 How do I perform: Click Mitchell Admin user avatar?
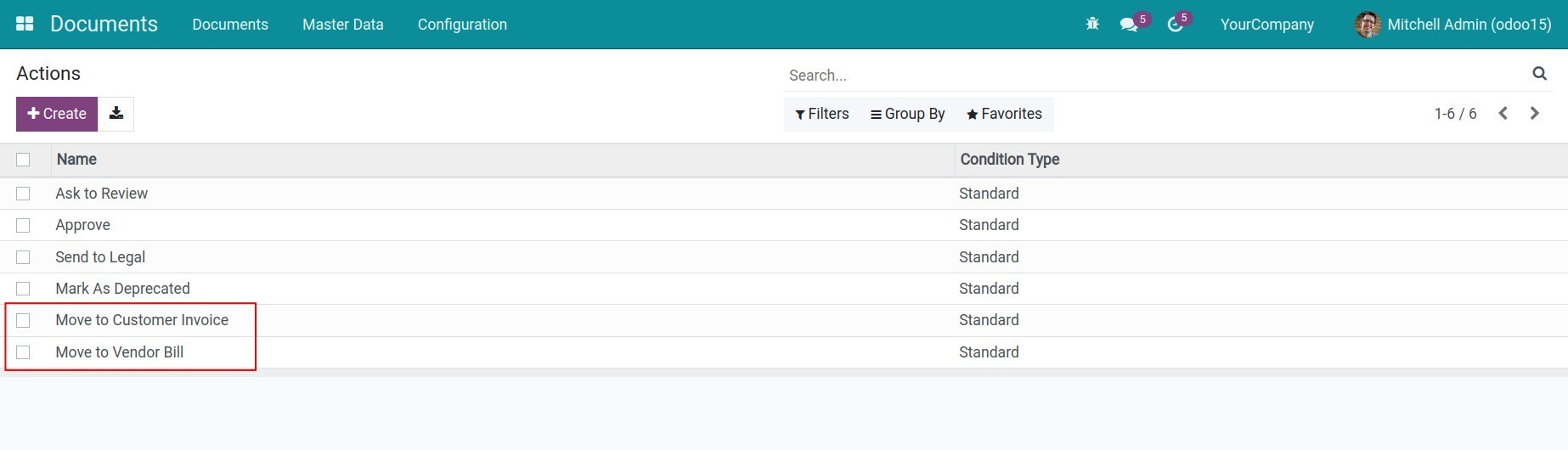(x=1368, y=25)
